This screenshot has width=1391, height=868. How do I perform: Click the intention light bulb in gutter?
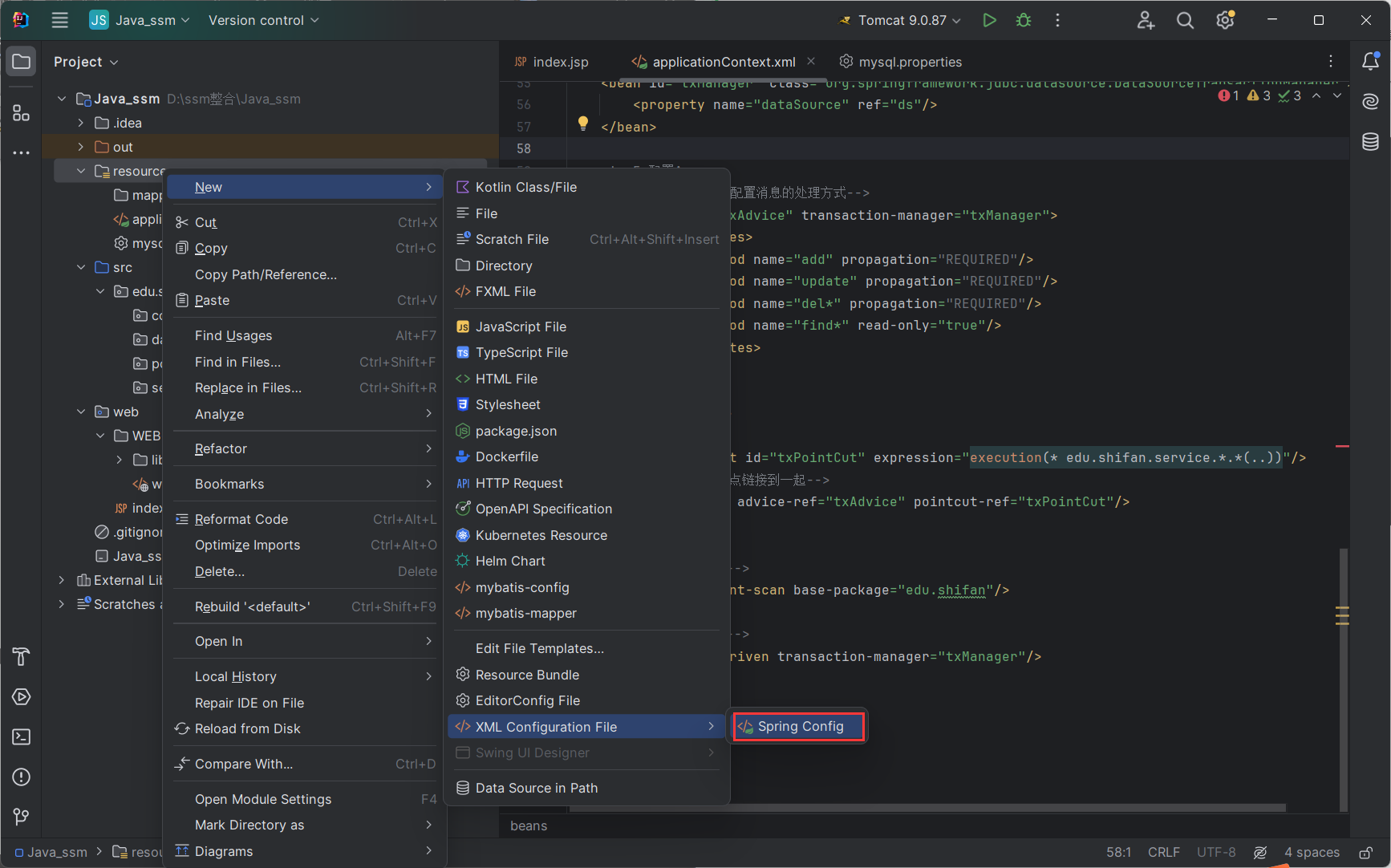[x=583, y=124]
